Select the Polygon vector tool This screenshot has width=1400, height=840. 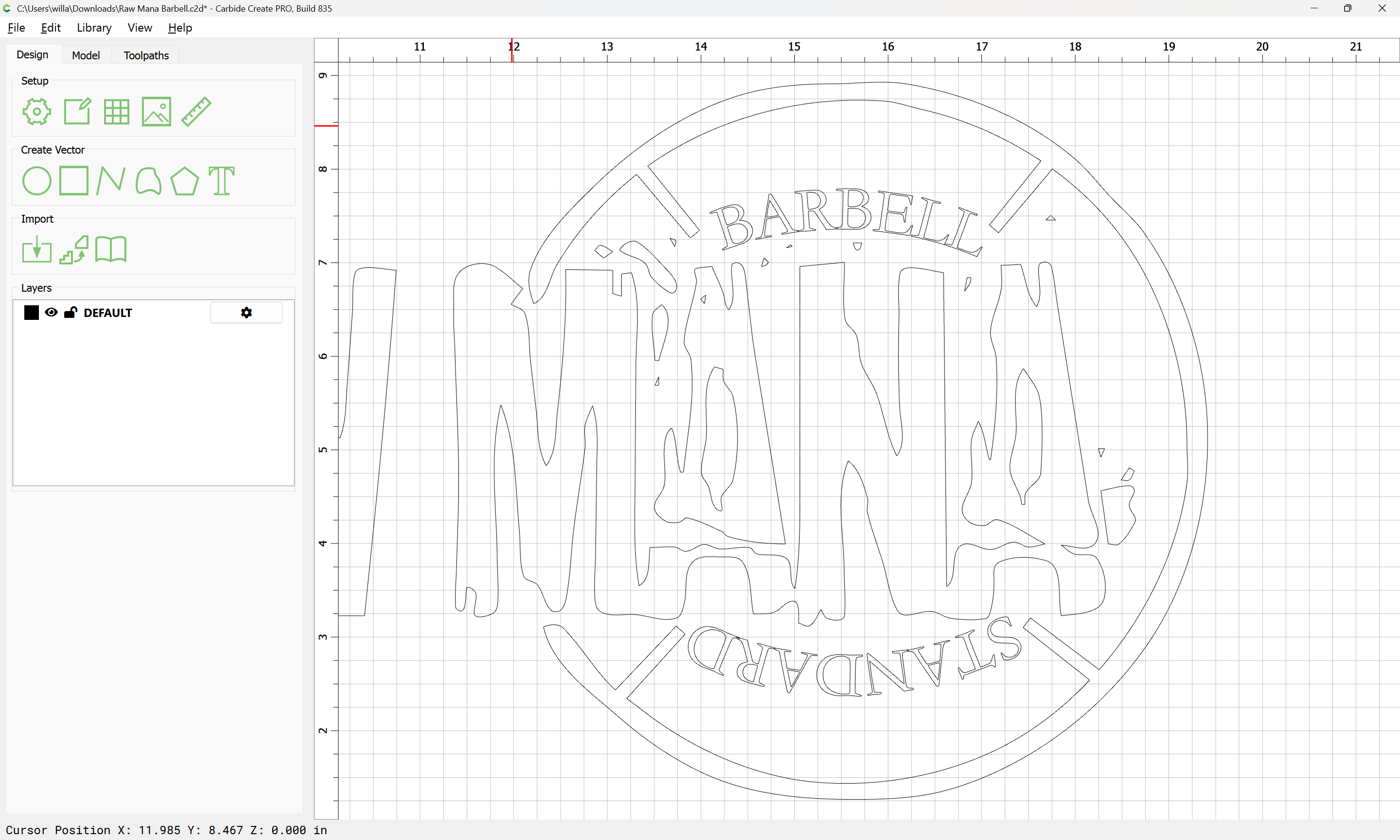tap(184, 181)
